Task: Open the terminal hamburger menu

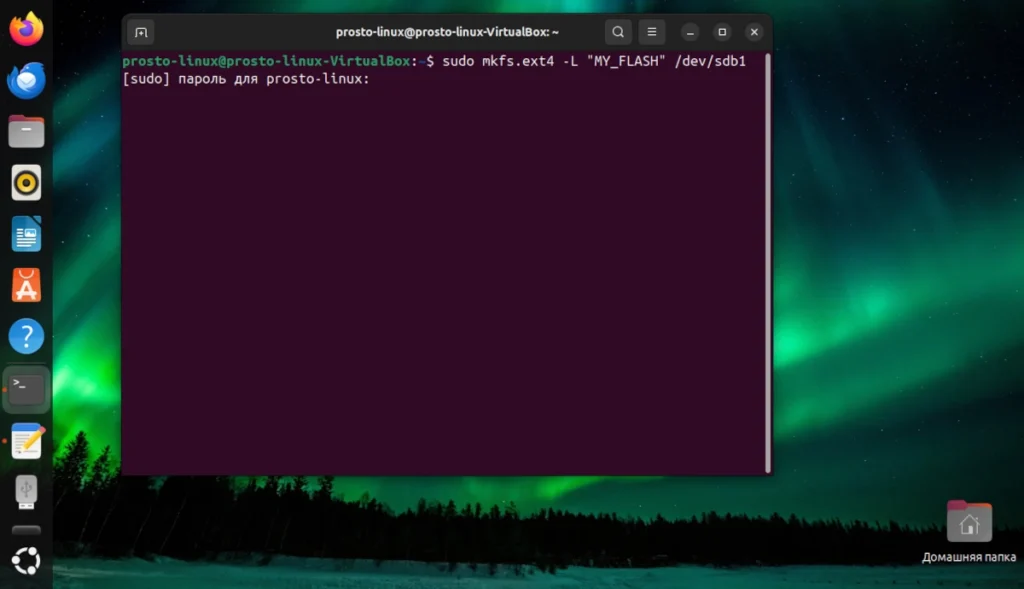Action: click(x=652, y=32)
